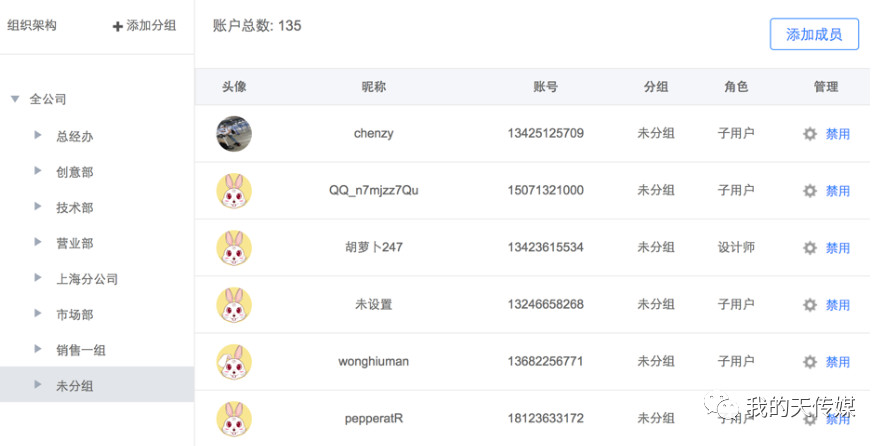Image resolution: width=884 pixels, height=446 pixels.
Task: Expand the 上海分公司 group arrow
Action: point(38,277)
